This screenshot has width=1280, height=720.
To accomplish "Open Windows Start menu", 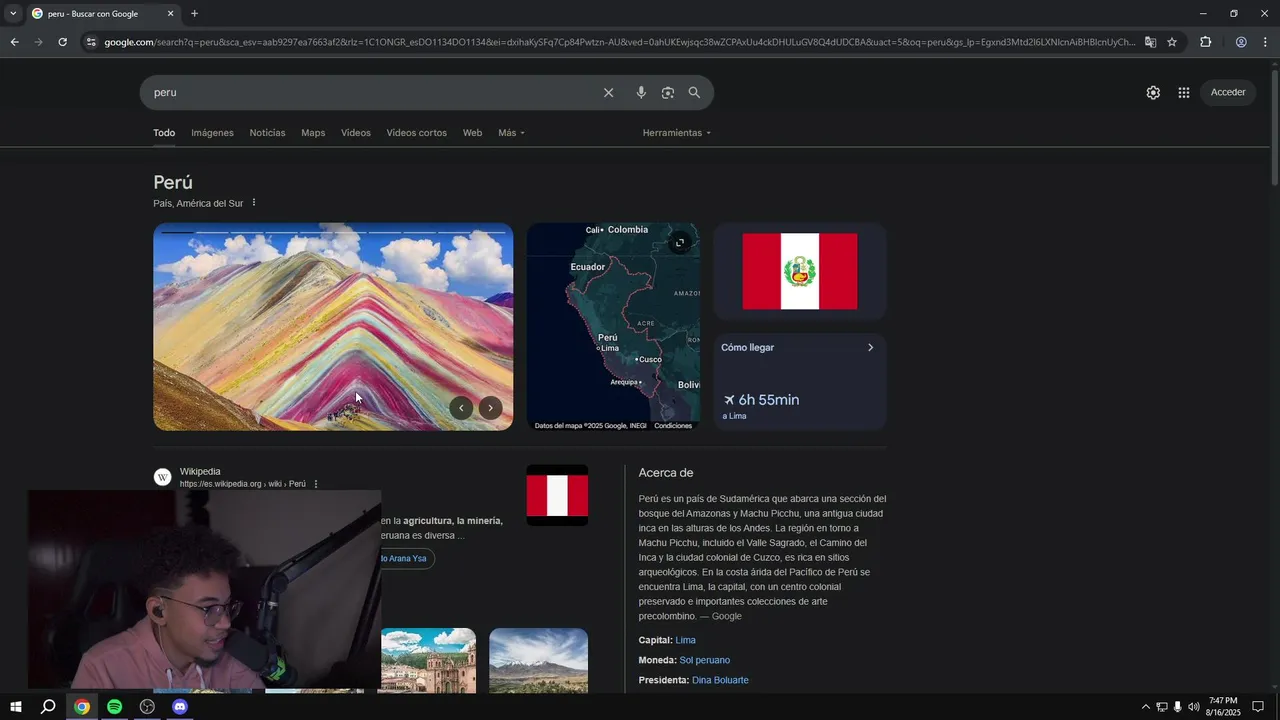I will pos(16,707).
